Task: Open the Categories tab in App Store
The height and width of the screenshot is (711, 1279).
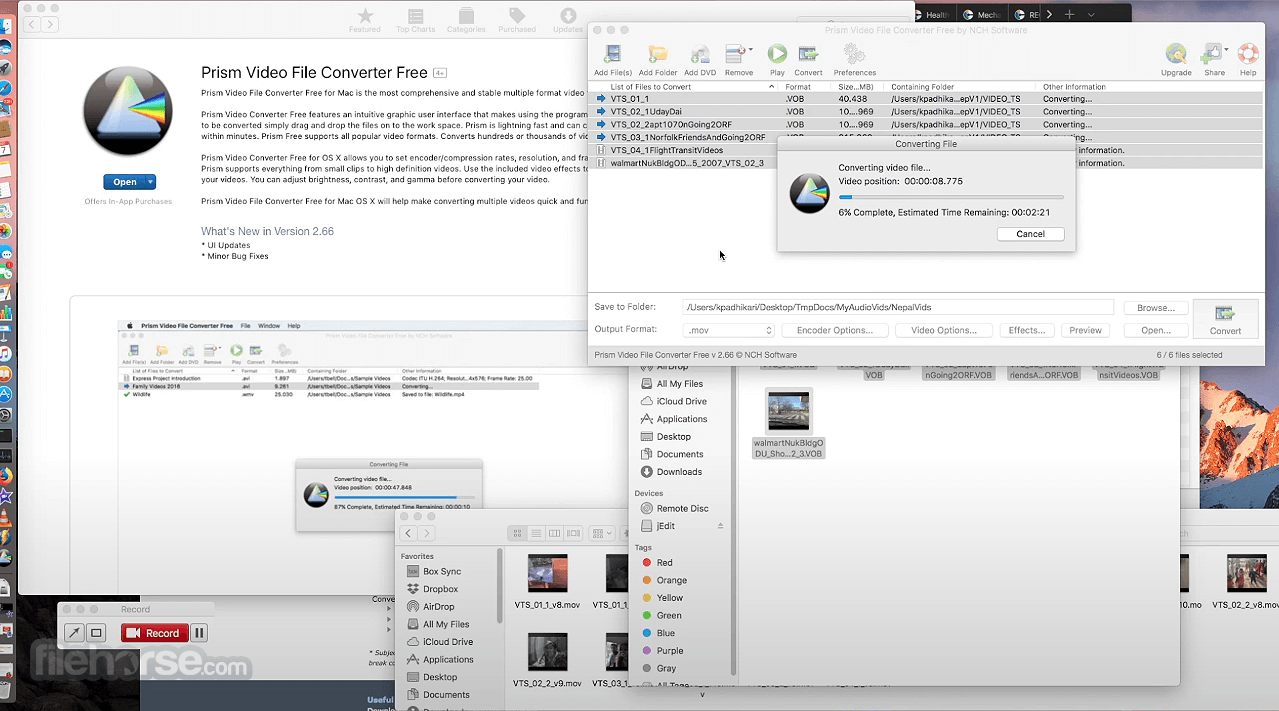Action: click(x=466, y=20)
